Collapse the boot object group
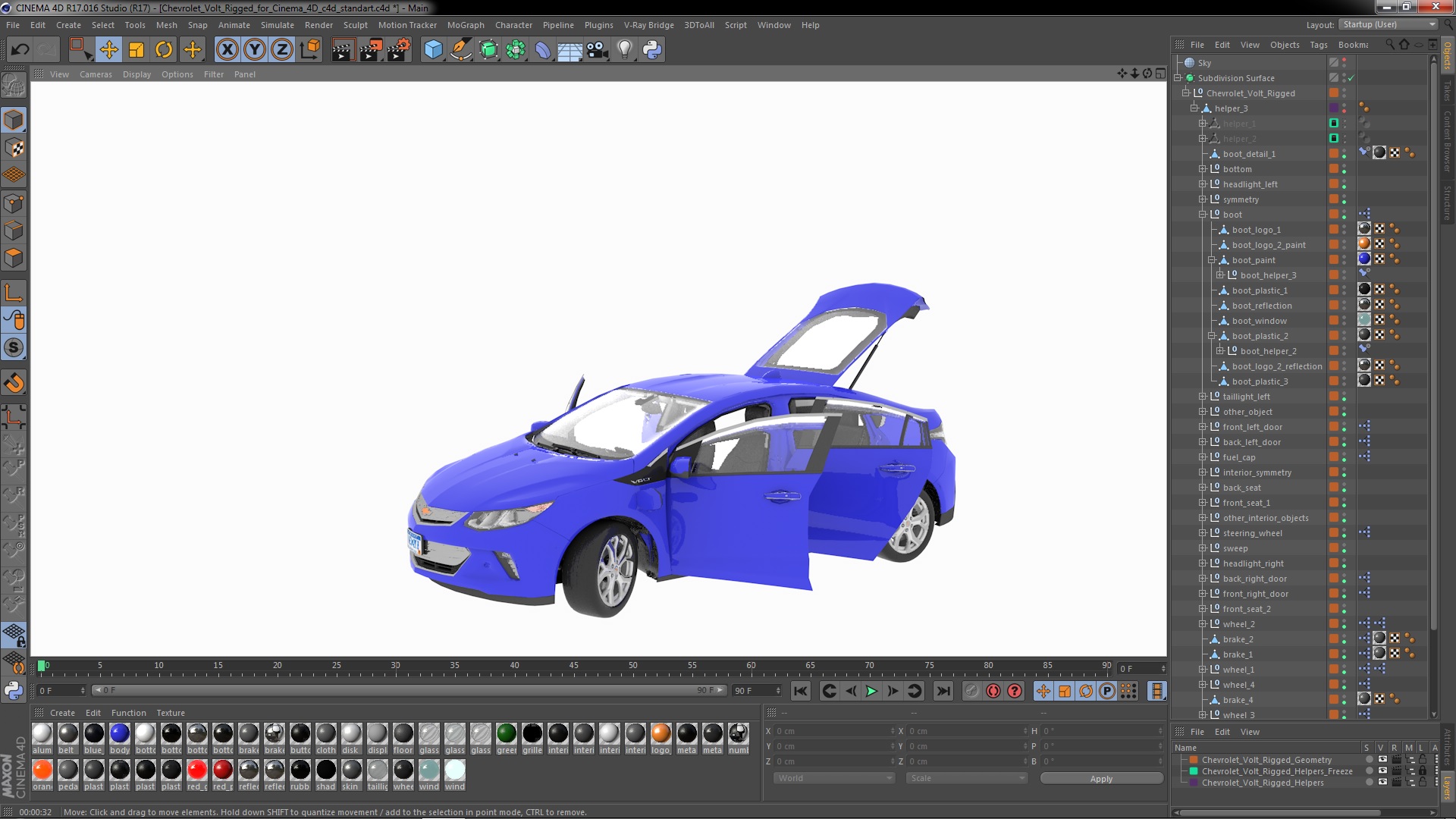This screenshot has height=819, width=1456. coord(1202,215)
